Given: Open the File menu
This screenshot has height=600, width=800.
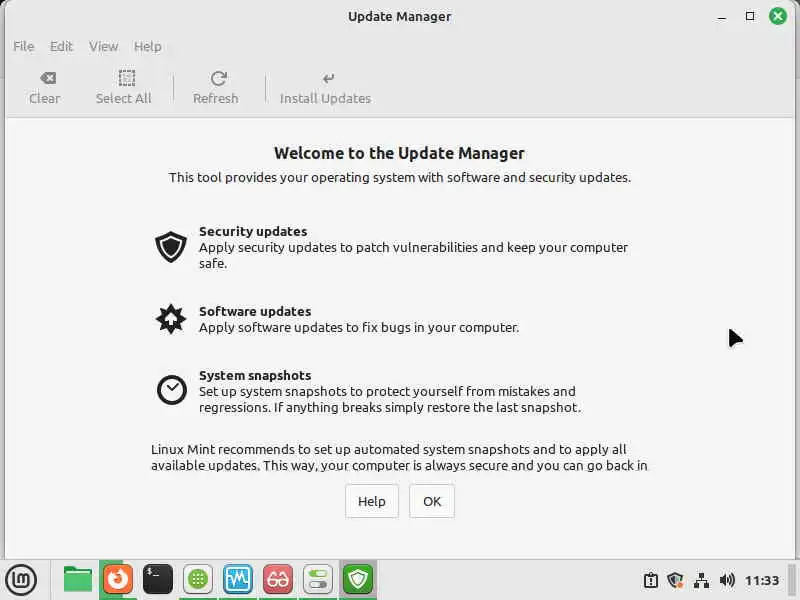Looking at the screenshot, I should pyautogui.click(x=23, y=46).
